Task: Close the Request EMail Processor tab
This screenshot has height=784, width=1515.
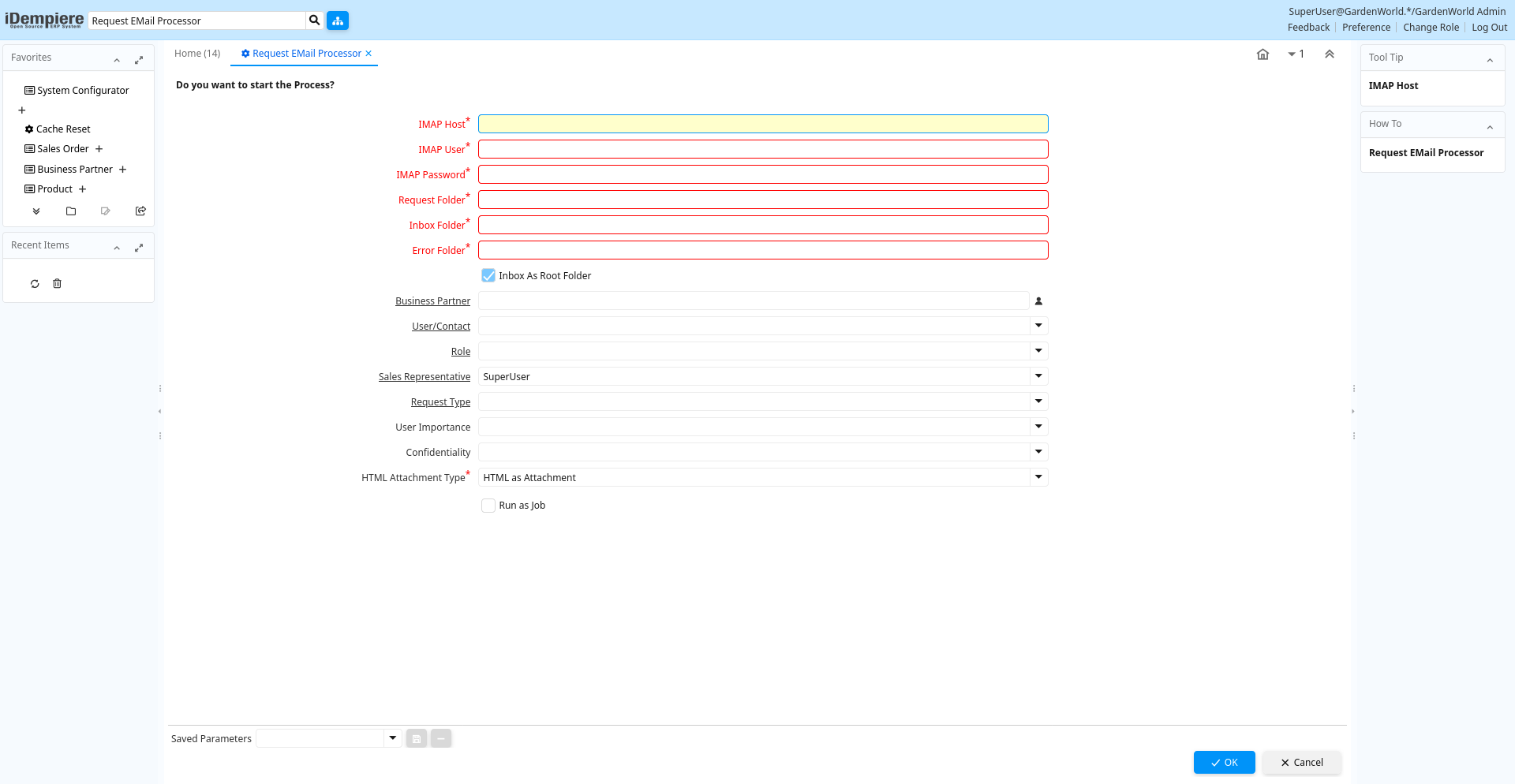Action: tap(368, 54)
